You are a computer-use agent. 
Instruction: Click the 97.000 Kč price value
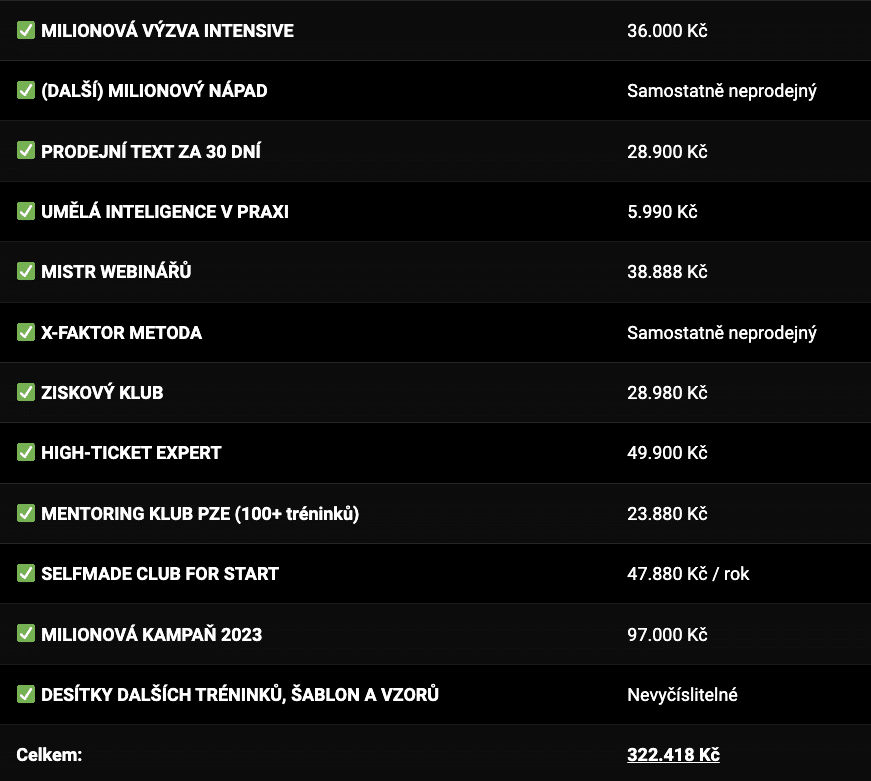(667, 634)
